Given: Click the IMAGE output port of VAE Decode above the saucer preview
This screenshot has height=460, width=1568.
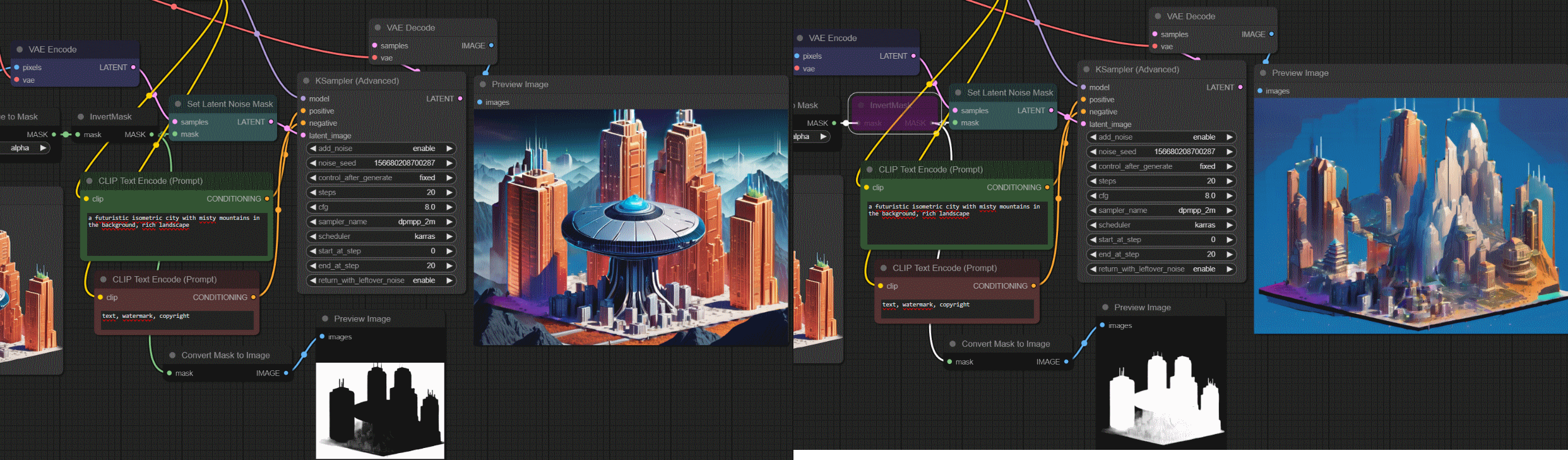Looking at the screenshot, I should (x=491, y=45).
